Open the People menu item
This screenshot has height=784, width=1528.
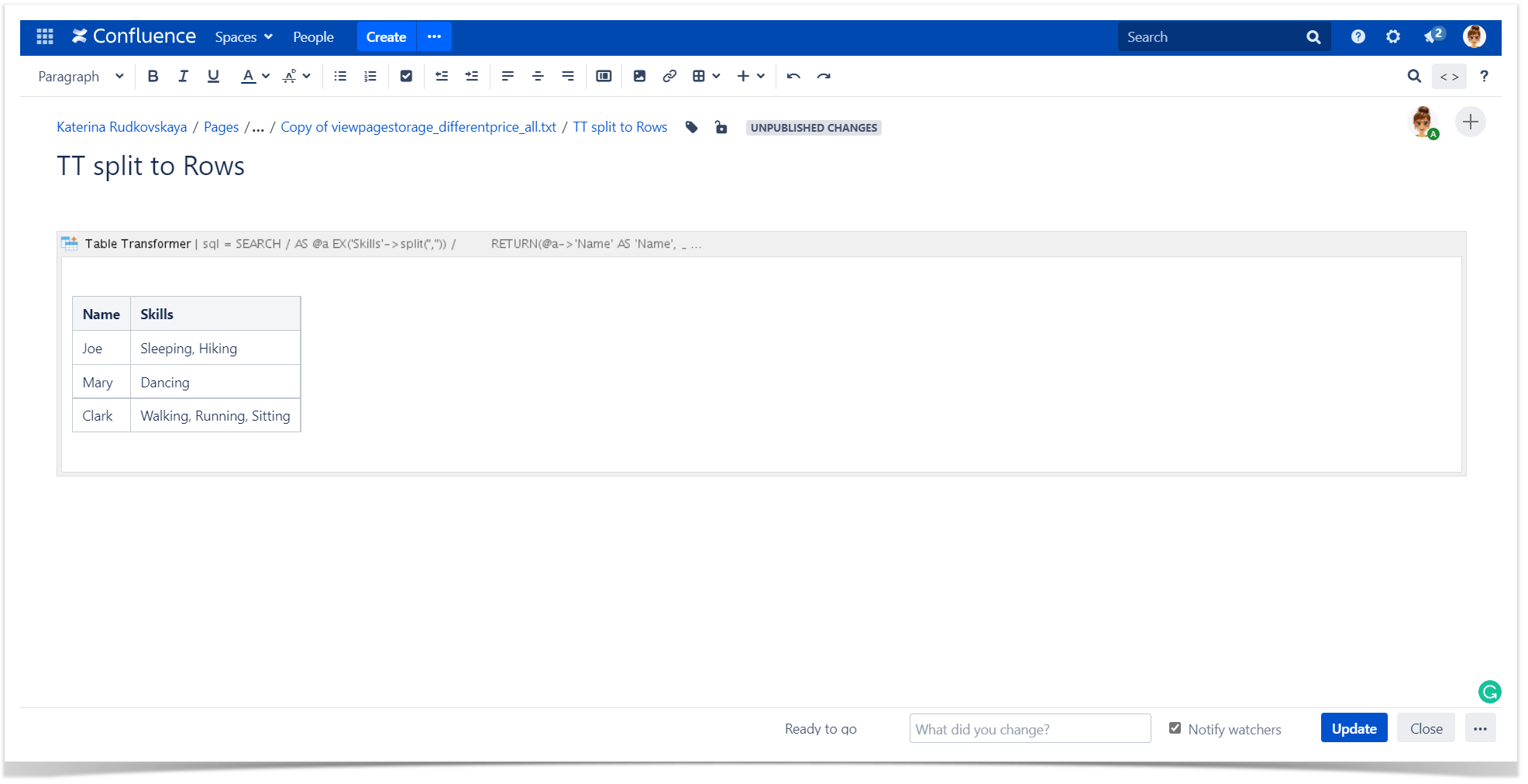313,36
